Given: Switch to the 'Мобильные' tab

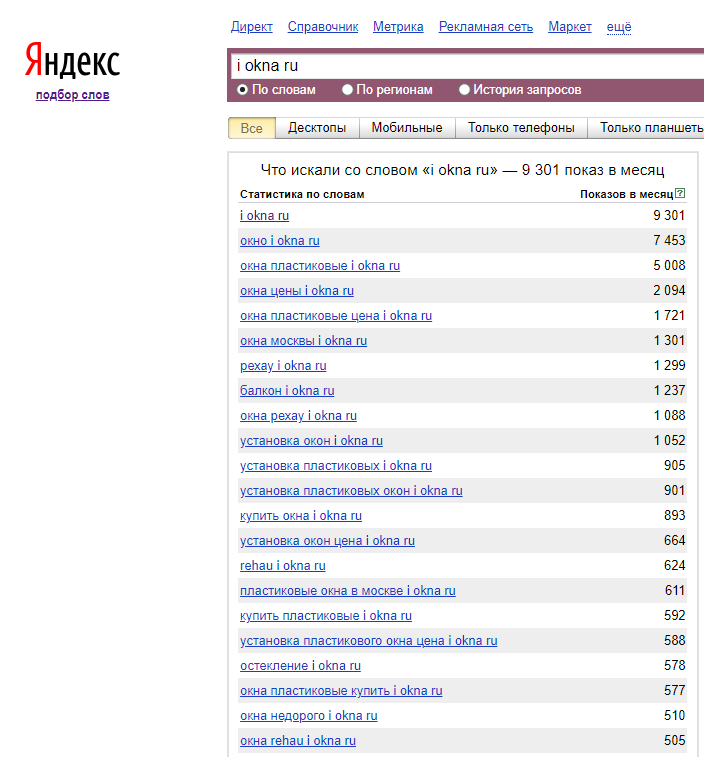Looking at the screenshot, I should click(406, 128).
